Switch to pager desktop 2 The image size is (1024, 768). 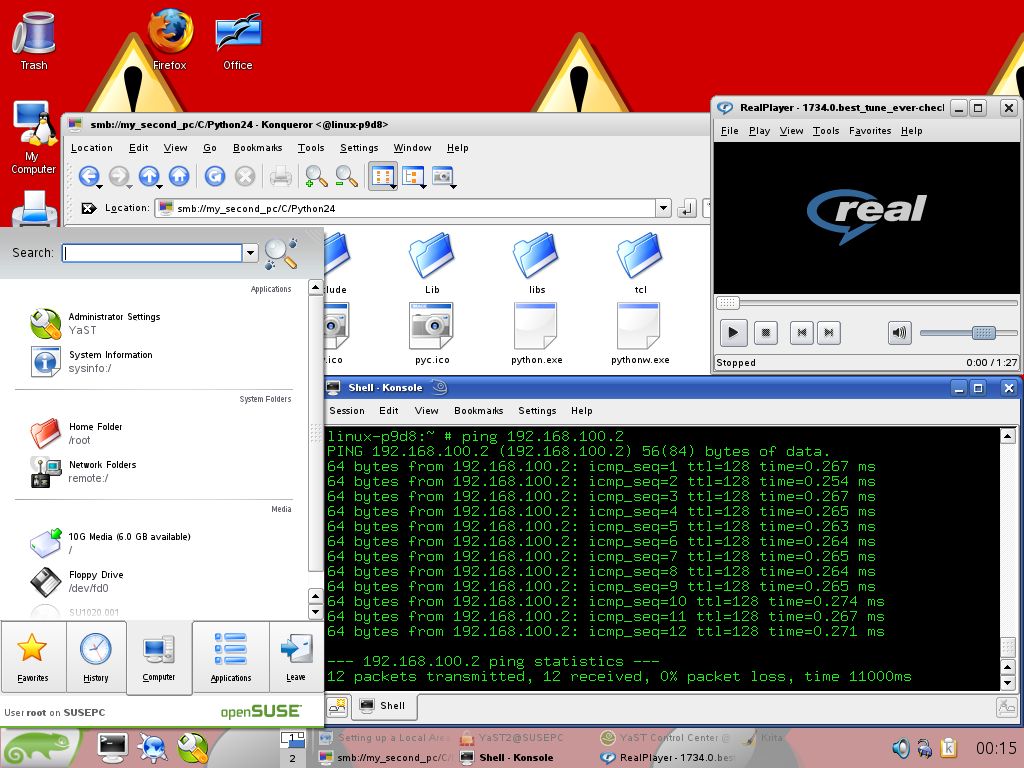tap(292, 758)
